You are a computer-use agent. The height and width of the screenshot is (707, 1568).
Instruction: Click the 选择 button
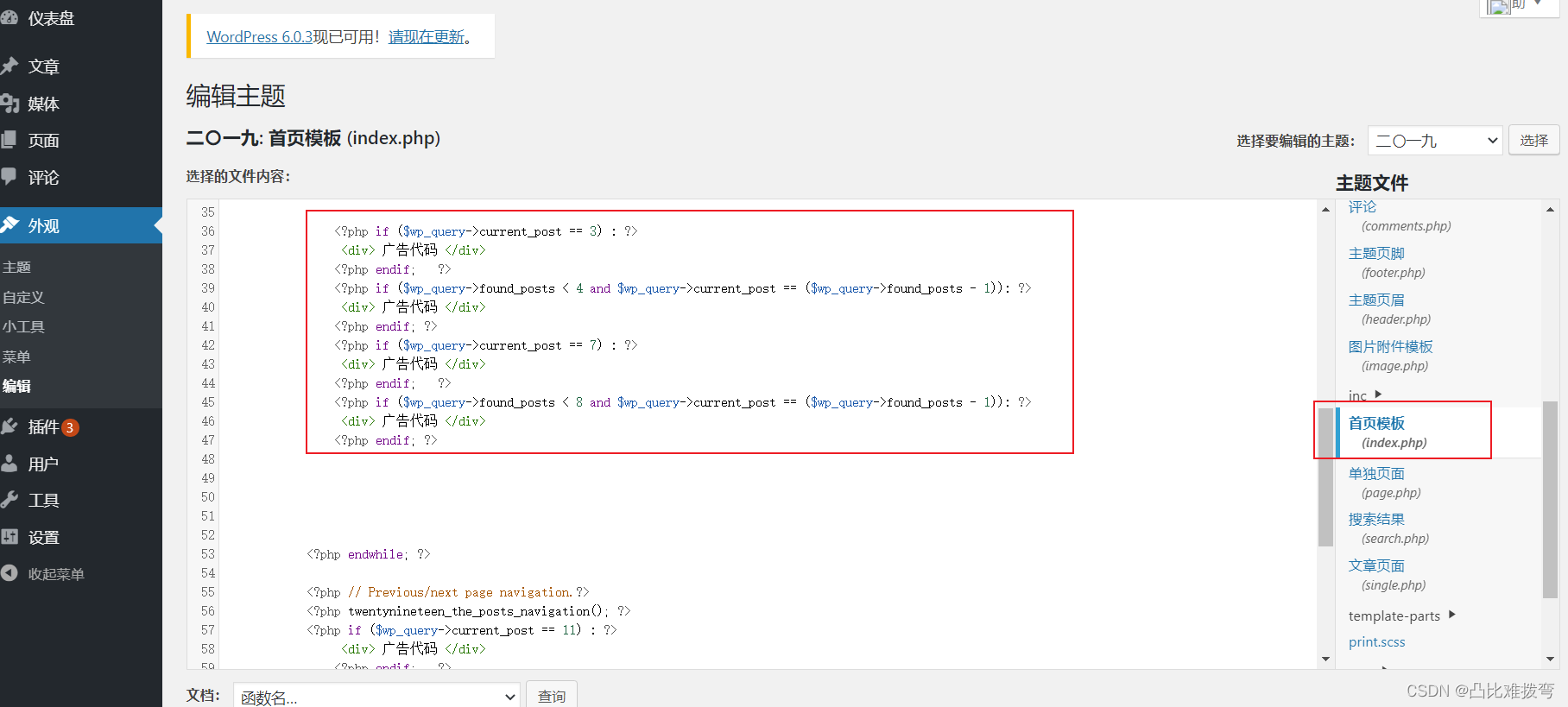[1533, 141]
